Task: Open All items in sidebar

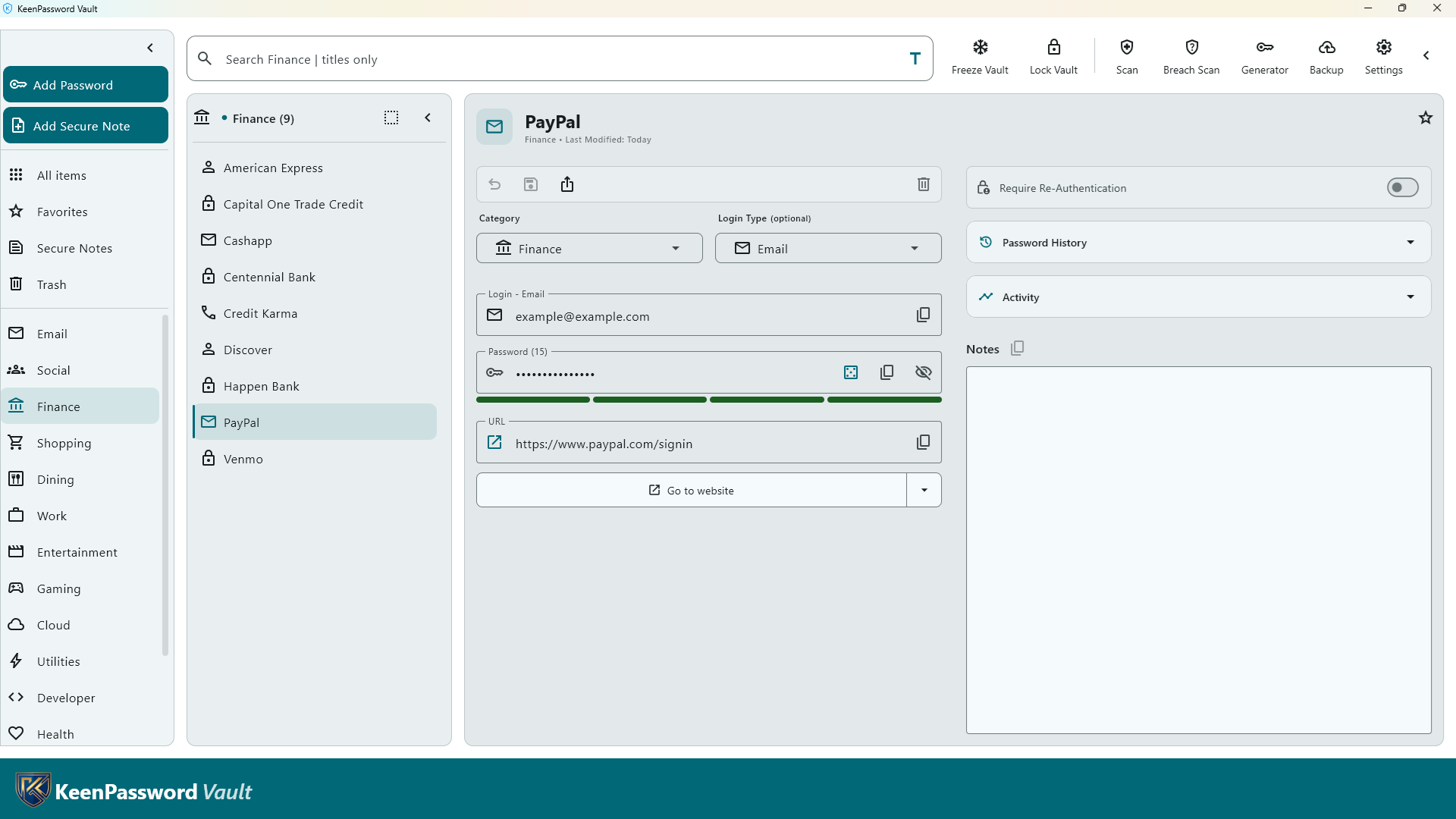Action: [x=80, y=175]
